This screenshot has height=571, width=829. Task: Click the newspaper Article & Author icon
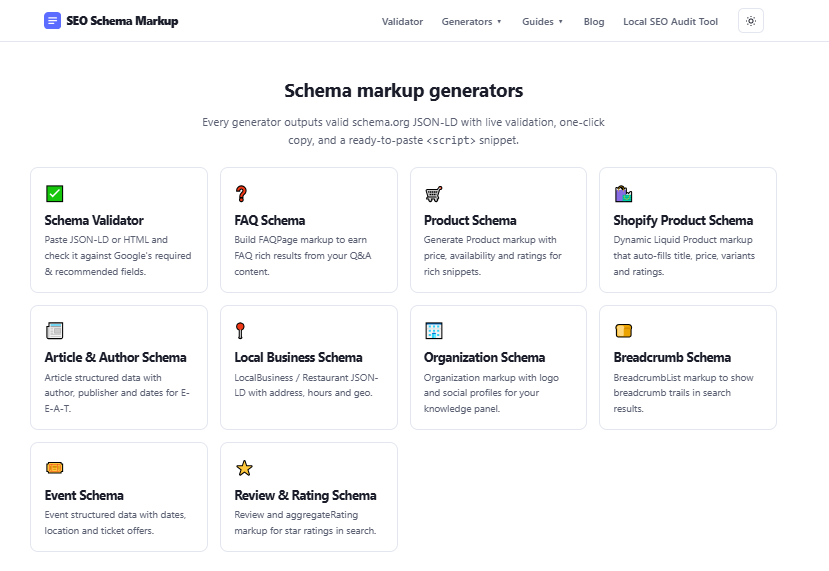pos(54,330)
